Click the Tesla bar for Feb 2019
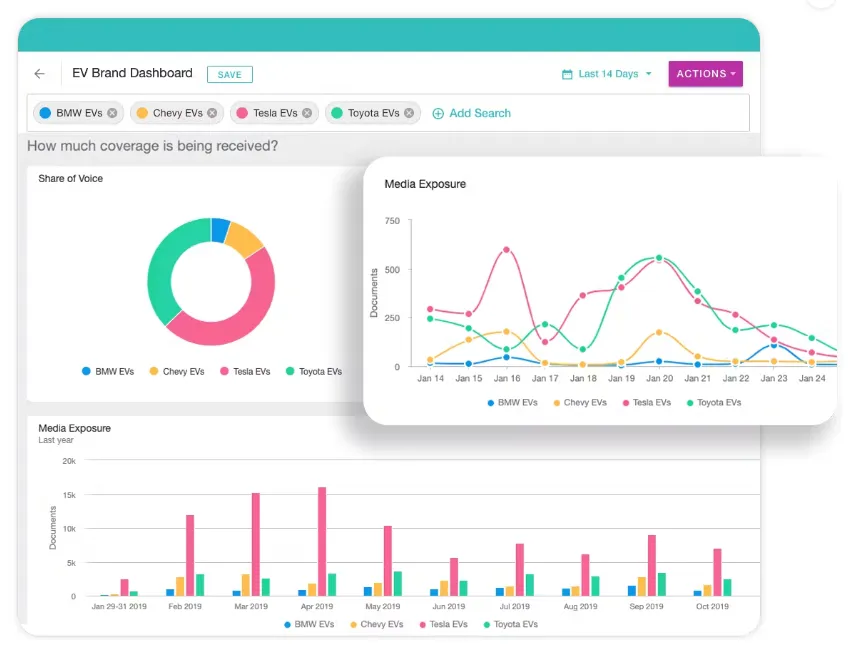The height and width of the screenshot is (667, 853). pos(190,555)
